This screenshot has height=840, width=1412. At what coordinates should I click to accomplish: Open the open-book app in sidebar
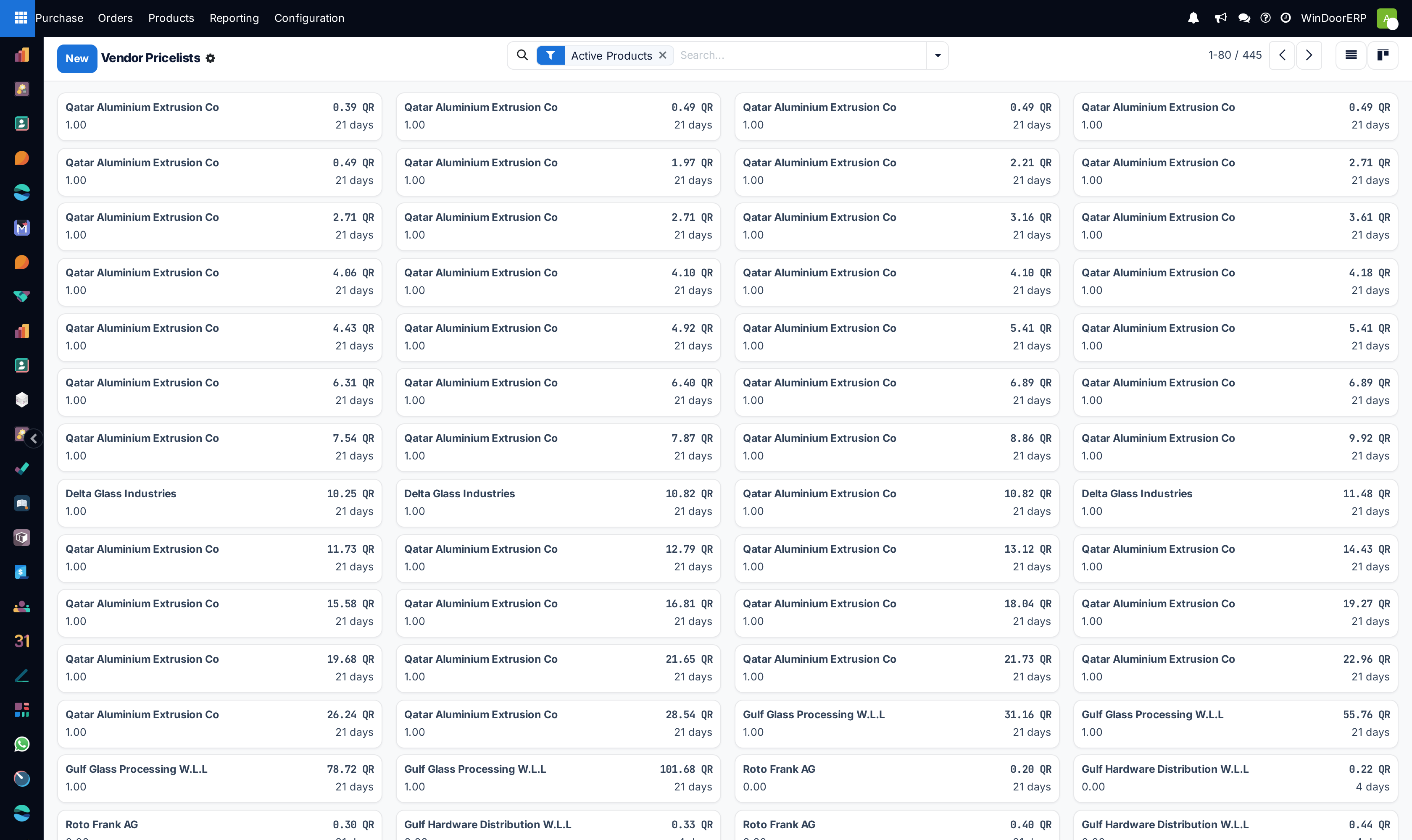click(21, 503)
